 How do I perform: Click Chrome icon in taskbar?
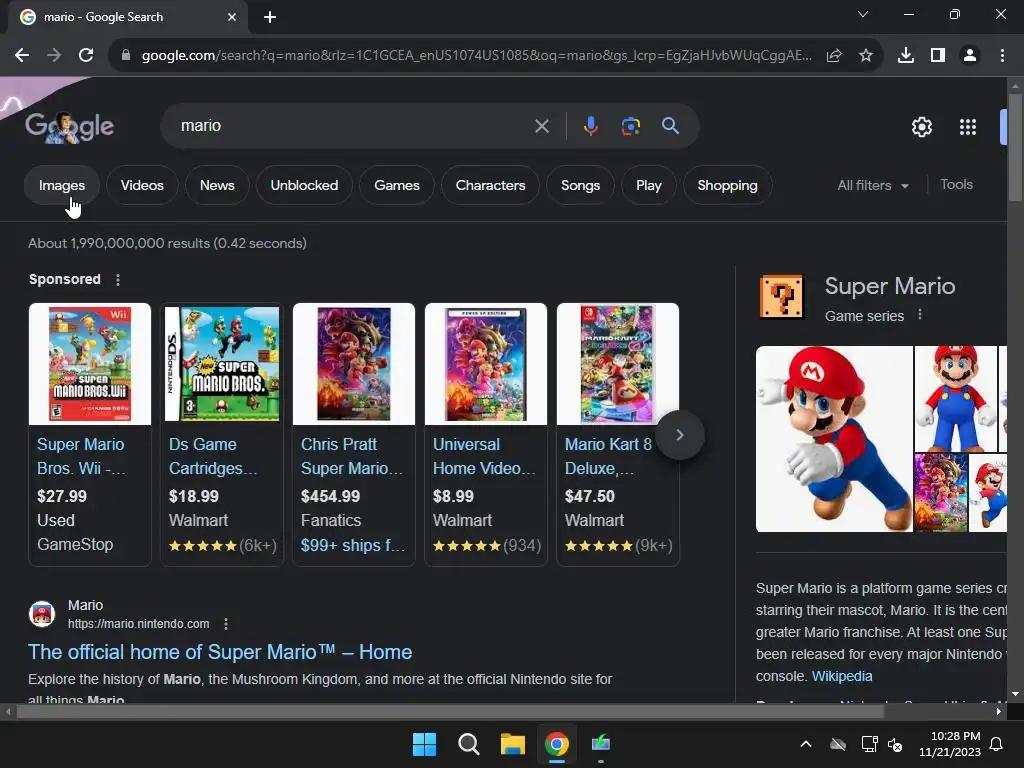pos(556,744)
